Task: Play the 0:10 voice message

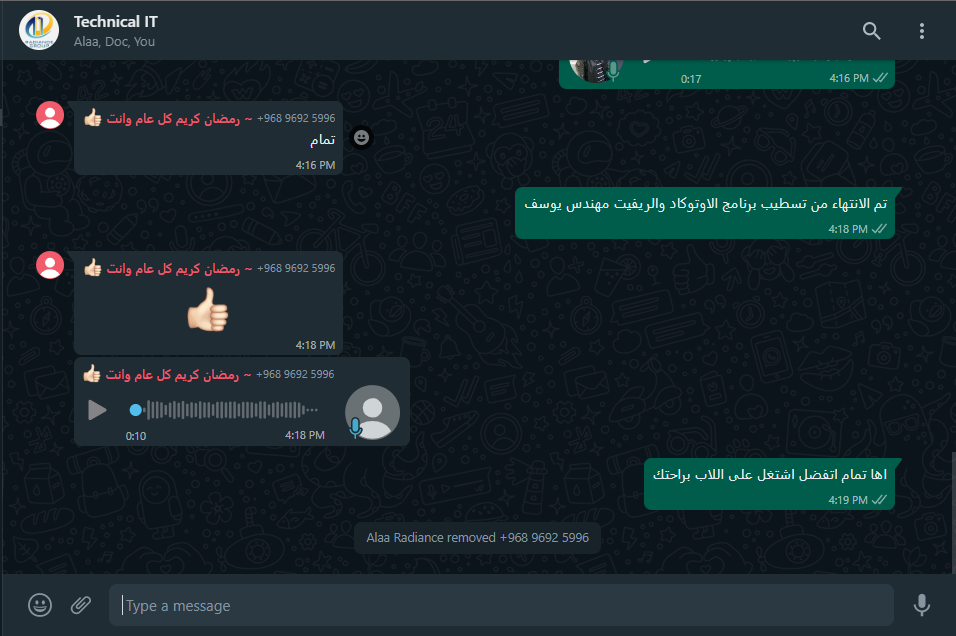Action: pyautogui.click(x=97, y=410)
